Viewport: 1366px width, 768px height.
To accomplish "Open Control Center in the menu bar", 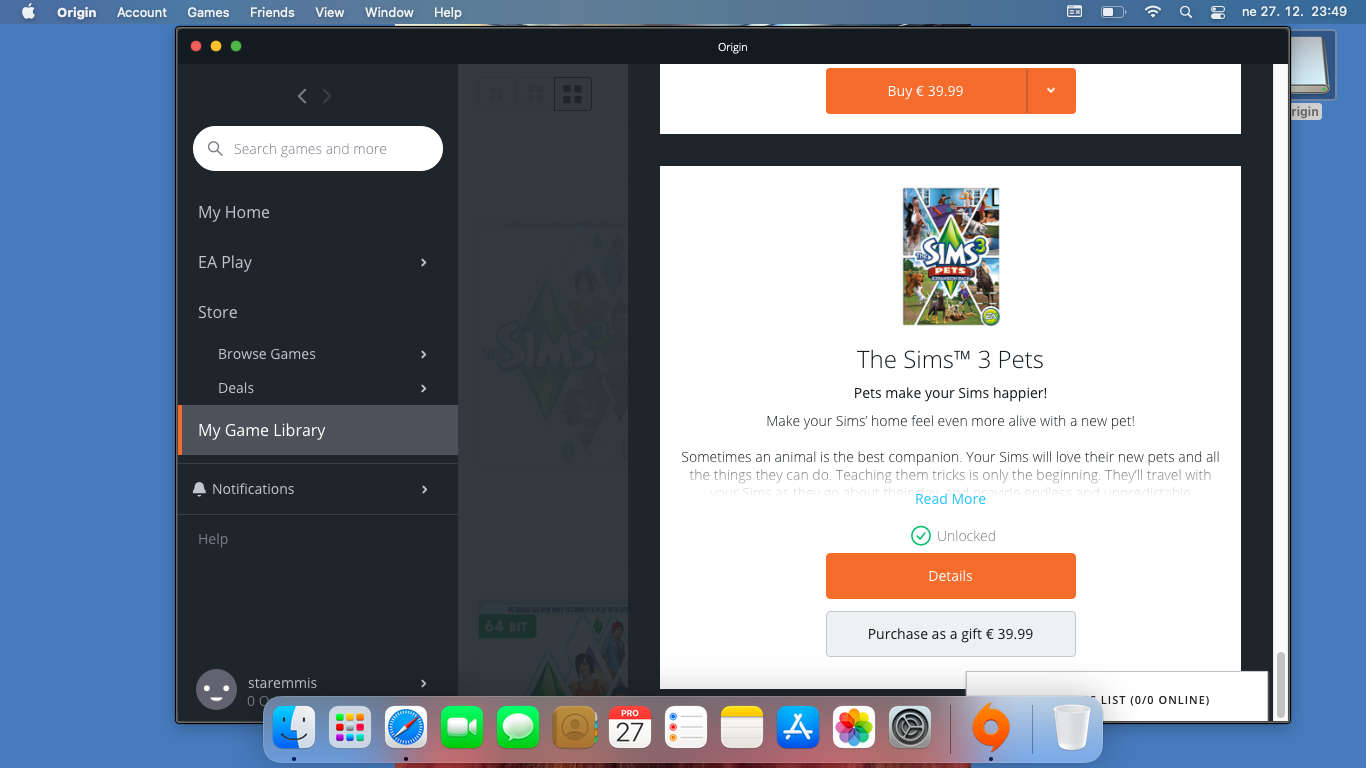I will click(x=1217, y=12).
